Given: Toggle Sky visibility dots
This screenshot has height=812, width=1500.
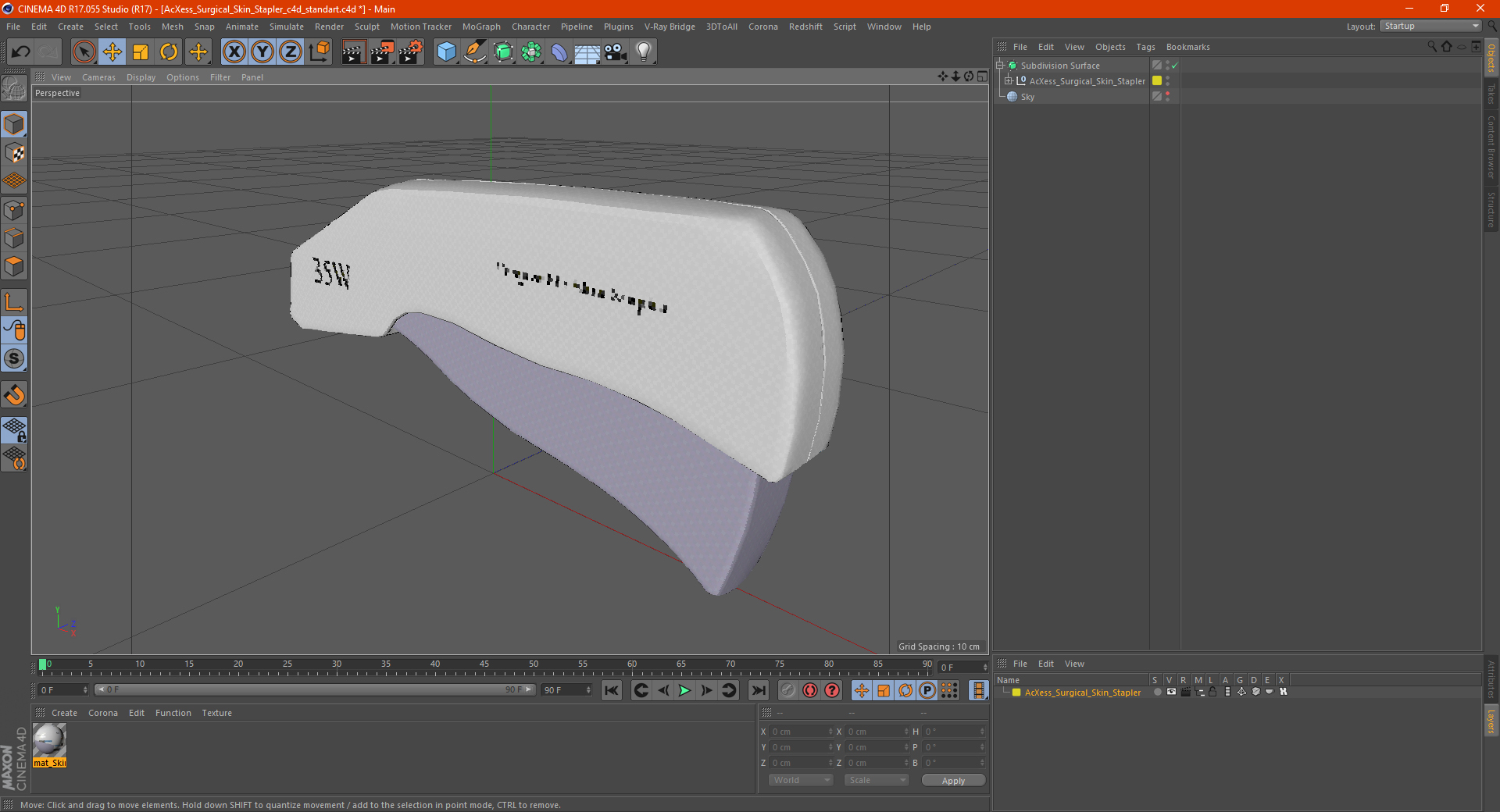Looking at the screenshot, I should (x=1167, y=97).
